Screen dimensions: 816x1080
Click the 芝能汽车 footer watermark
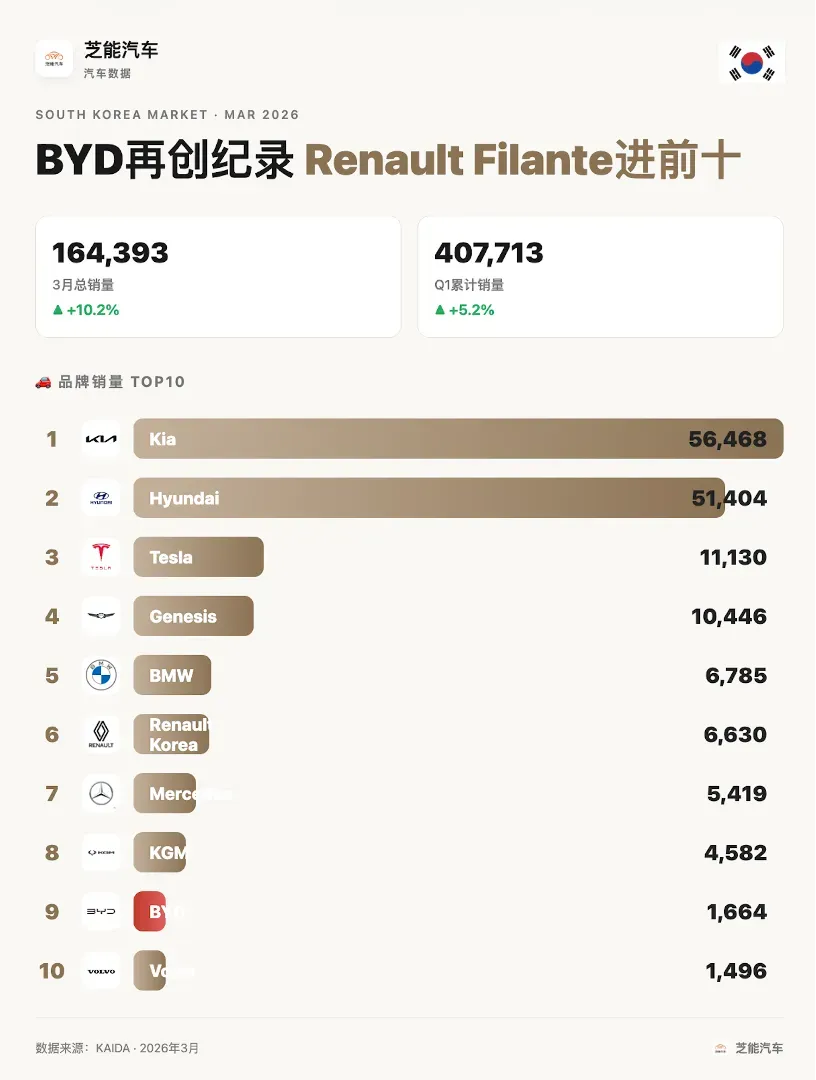749,1048
